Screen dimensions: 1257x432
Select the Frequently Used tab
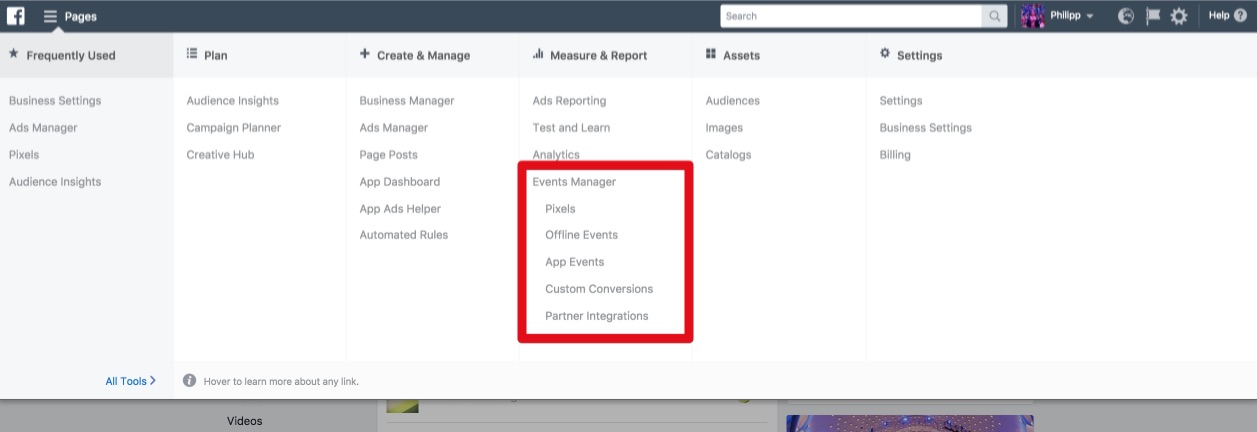tap(62, 55)
